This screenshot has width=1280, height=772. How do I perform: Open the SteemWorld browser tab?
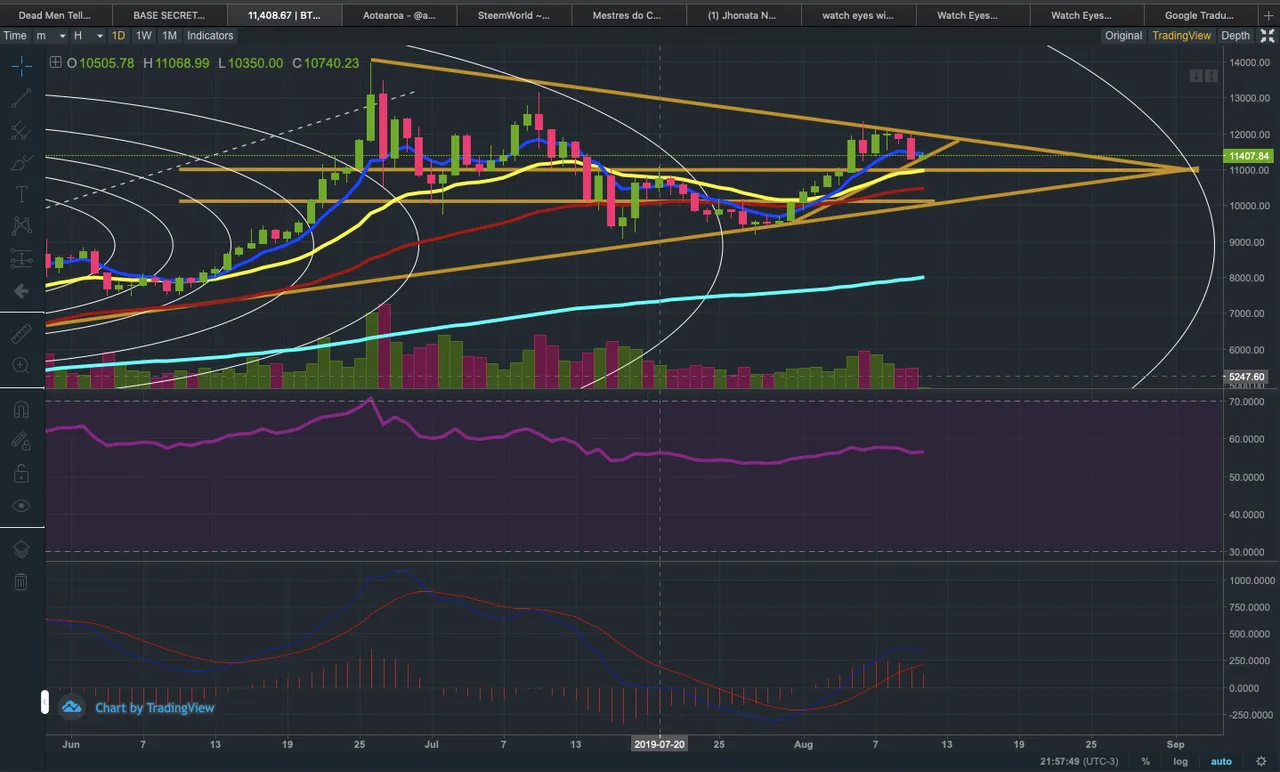(x=514, y=15)
